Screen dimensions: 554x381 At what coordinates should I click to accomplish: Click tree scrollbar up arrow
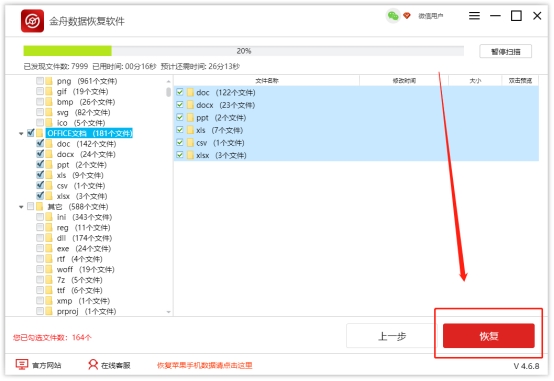tap(169, 81)
